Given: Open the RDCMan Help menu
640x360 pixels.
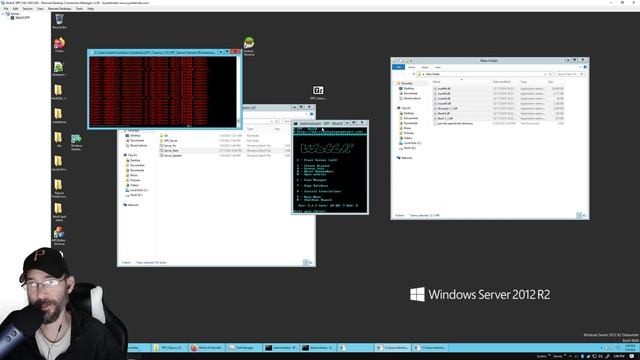Looking at the screenshot, I should [91, 8].
